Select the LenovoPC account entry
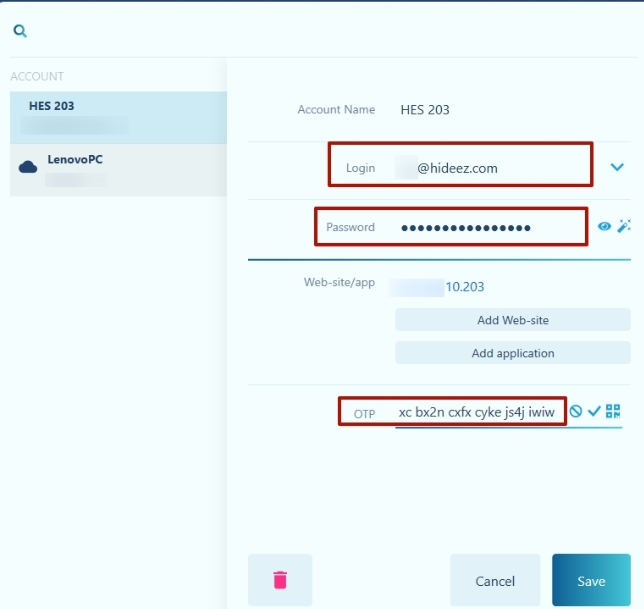The height and width of the screenshot is (609, 644). point(118,168)
